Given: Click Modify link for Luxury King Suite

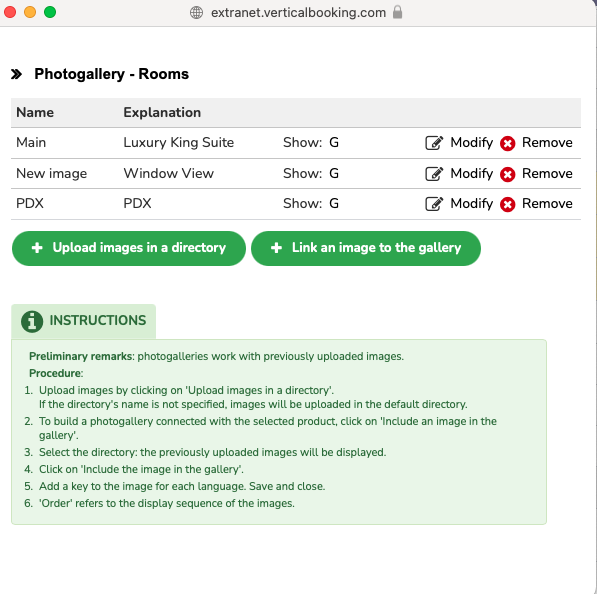Looking at the screenshot, I should (471, 142).
